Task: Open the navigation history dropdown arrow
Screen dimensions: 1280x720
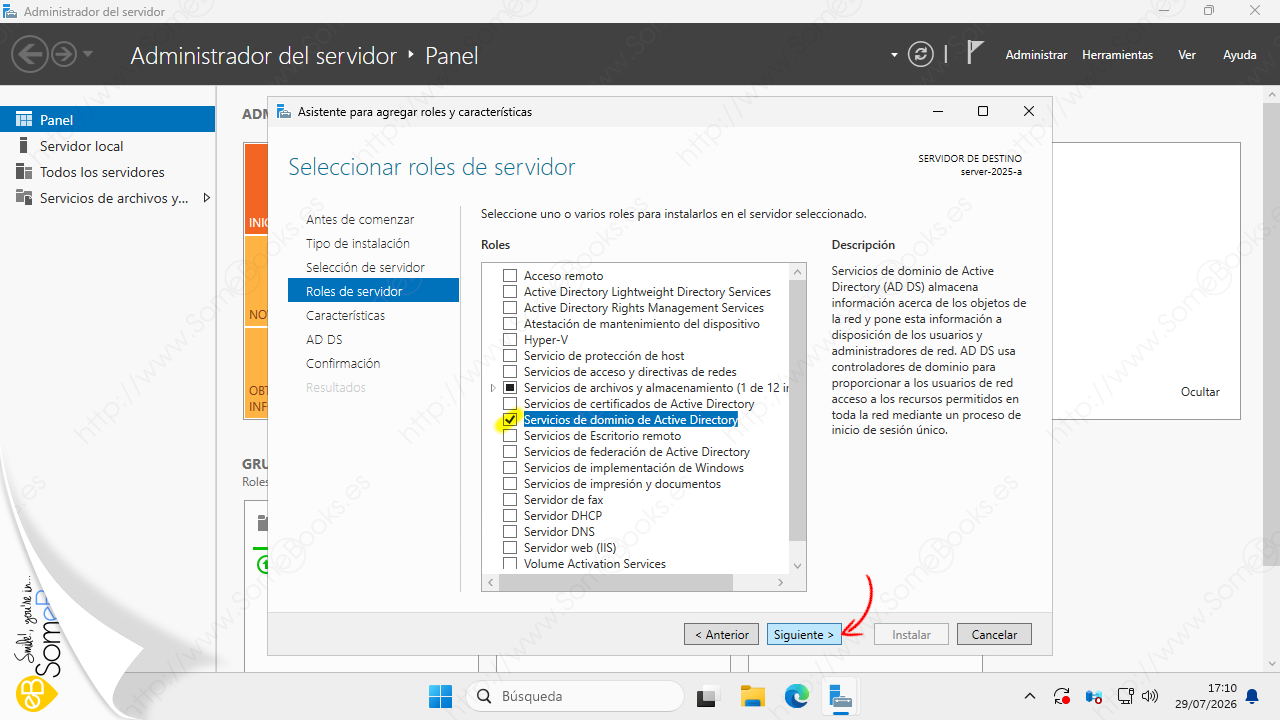Action: (88, 54)
